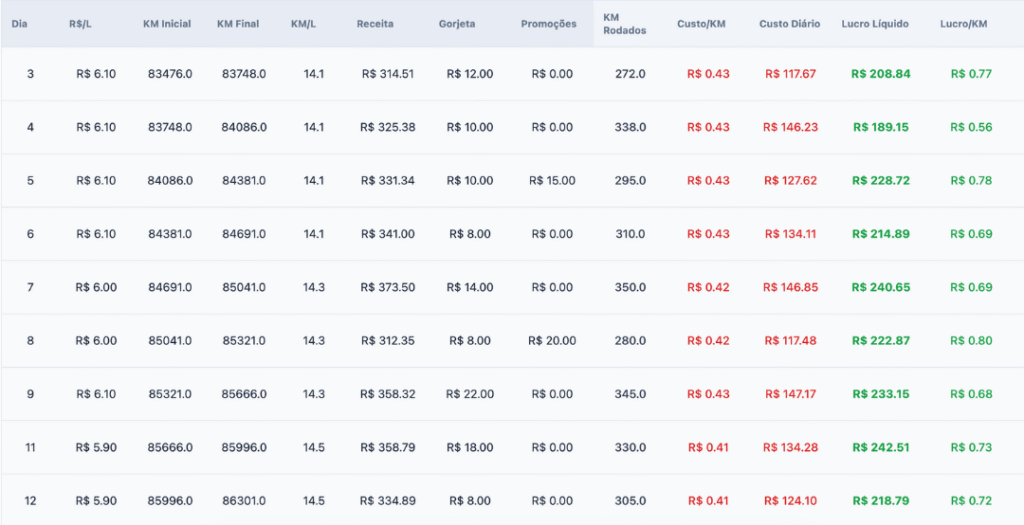Click the R$ 20.00 promotions cell
Screen dimensions: 1024x525
coord(553,341)
